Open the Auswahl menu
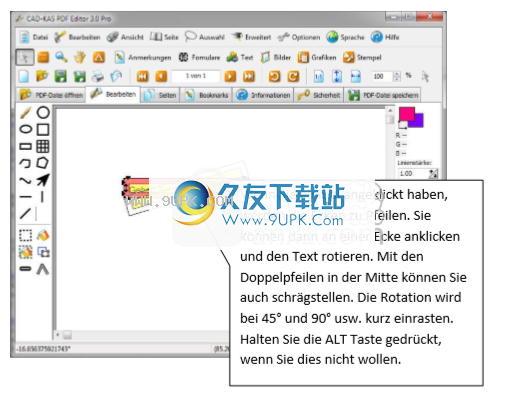The width and height of the screenshot is (524, 407). click(205, 37)
